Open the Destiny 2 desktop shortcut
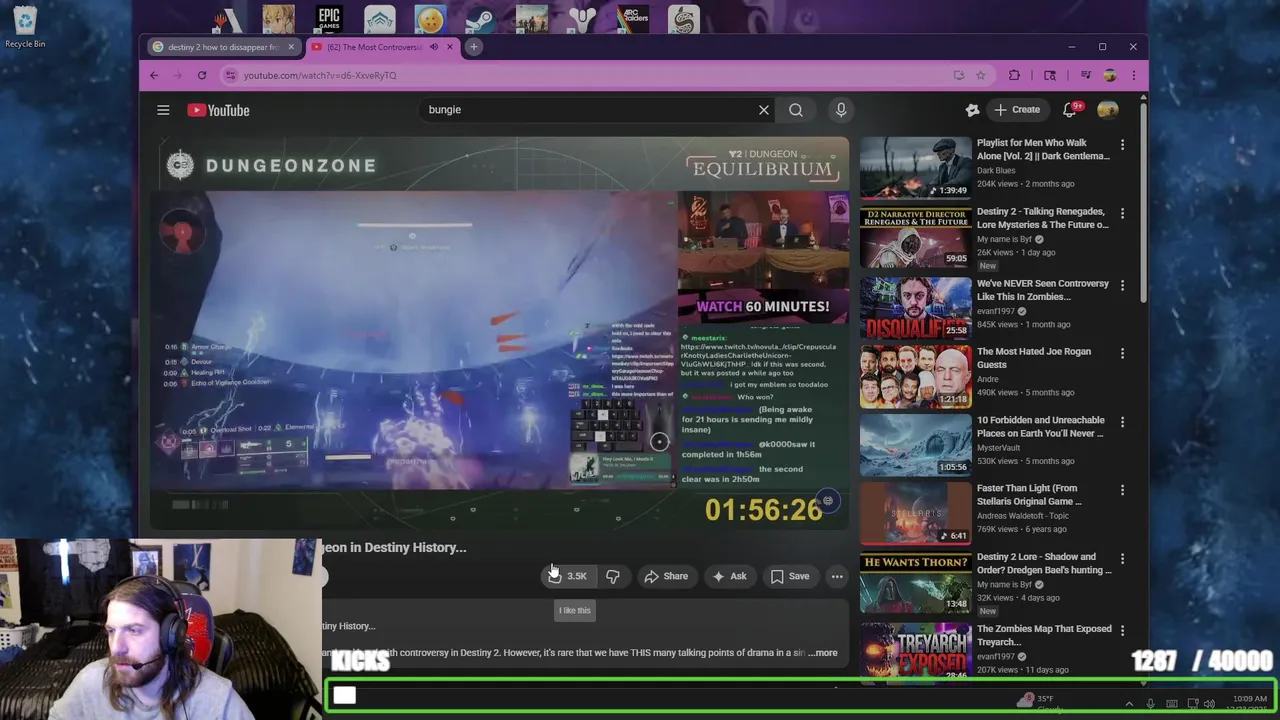Image resolution: width=1280 pixels, height=720 pixels. click(582, 19)
